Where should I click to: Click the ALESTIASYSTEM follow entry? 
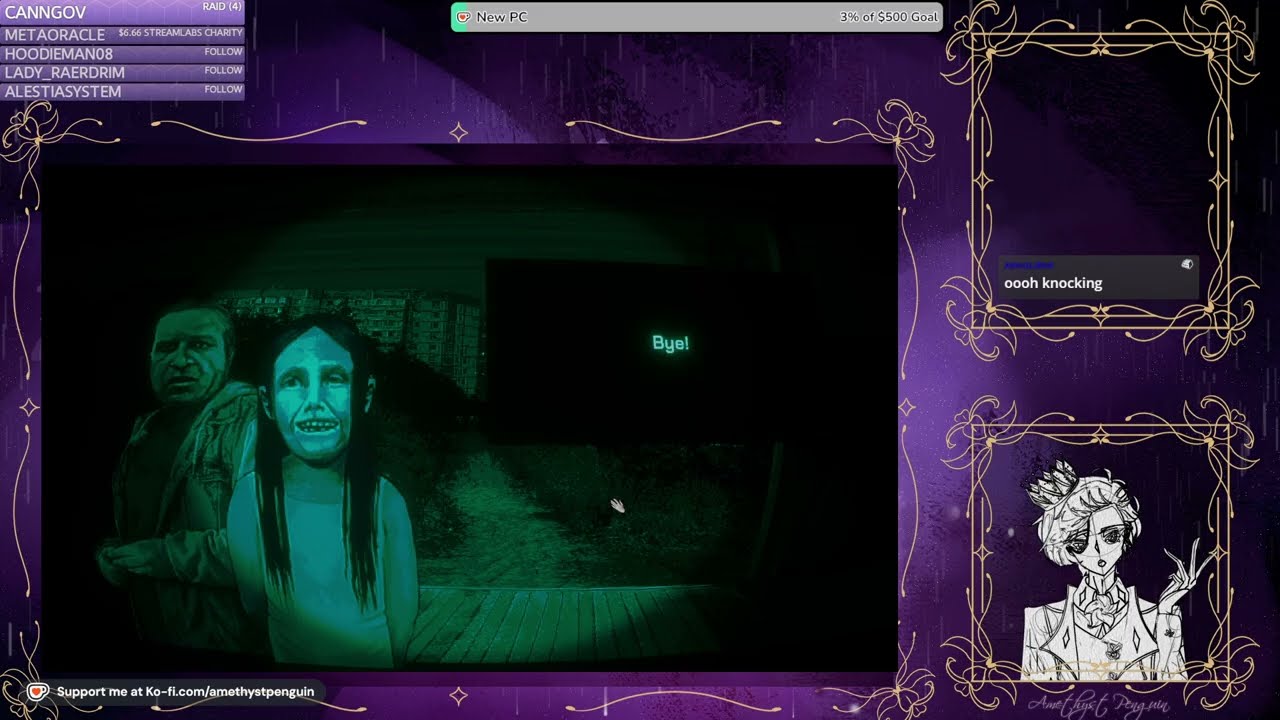pos(122,91)
